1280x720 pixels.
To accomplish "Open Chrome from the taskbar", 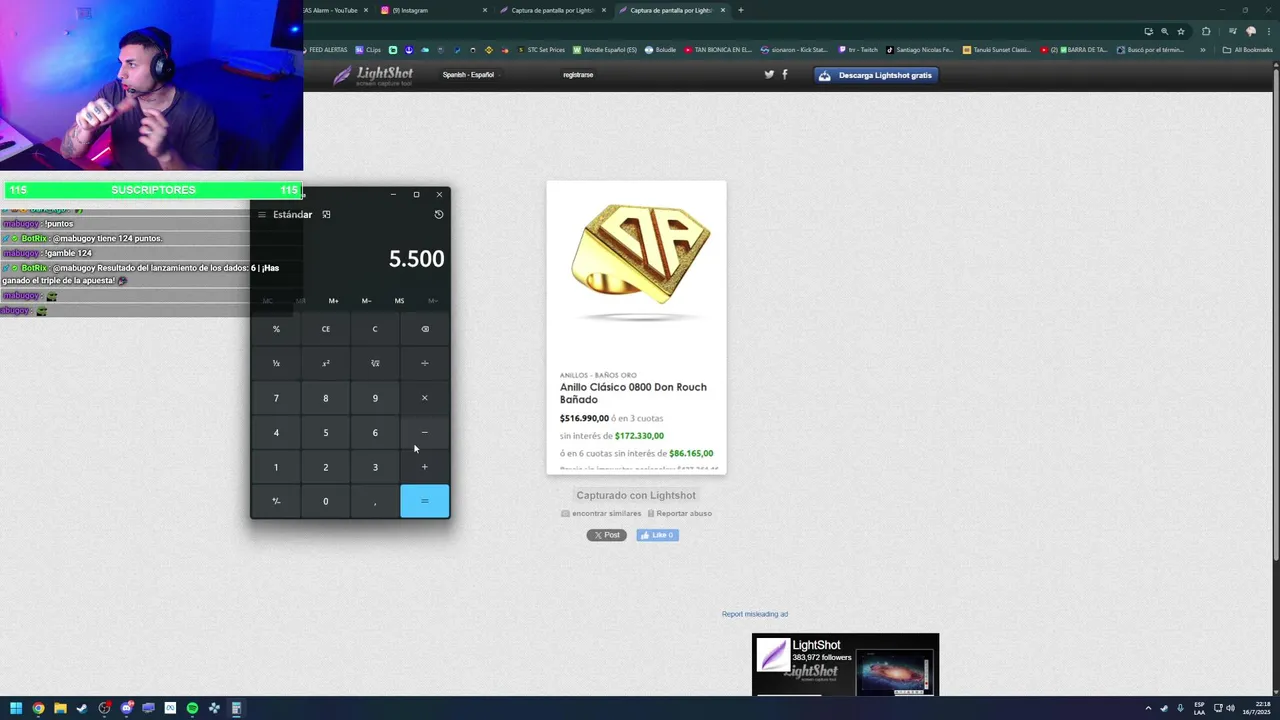I will pyautogui.click(x=38, y=708).
